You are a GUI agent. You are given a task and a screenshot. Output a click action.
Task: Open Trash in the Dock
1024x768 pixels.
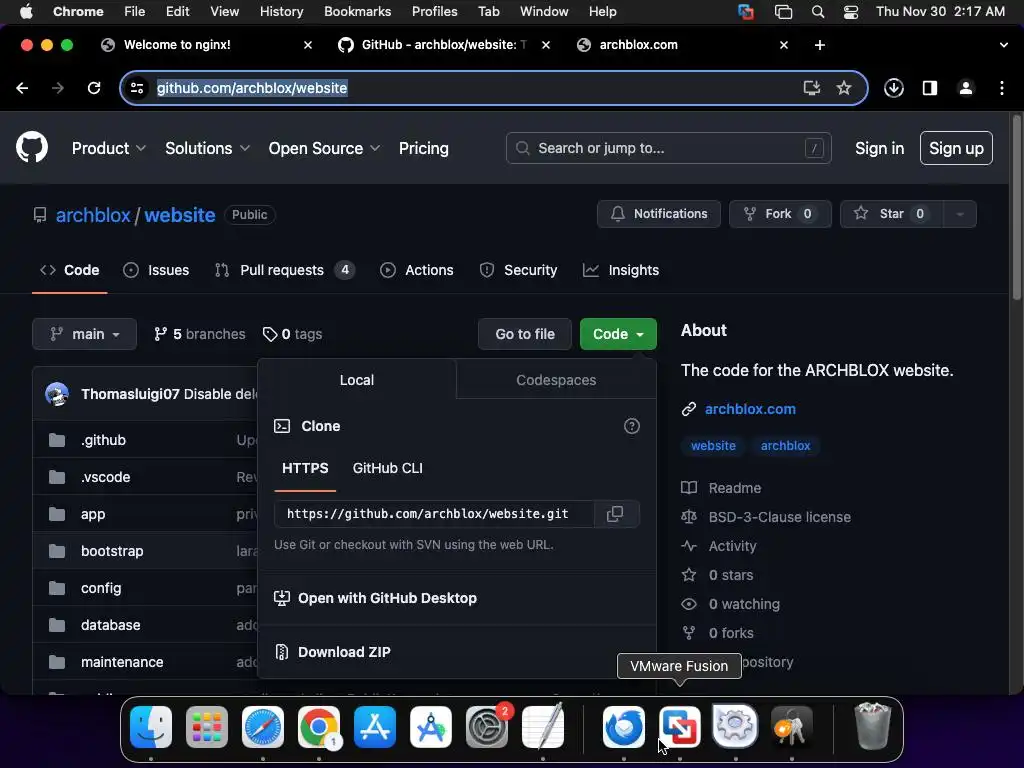point(873,726)
